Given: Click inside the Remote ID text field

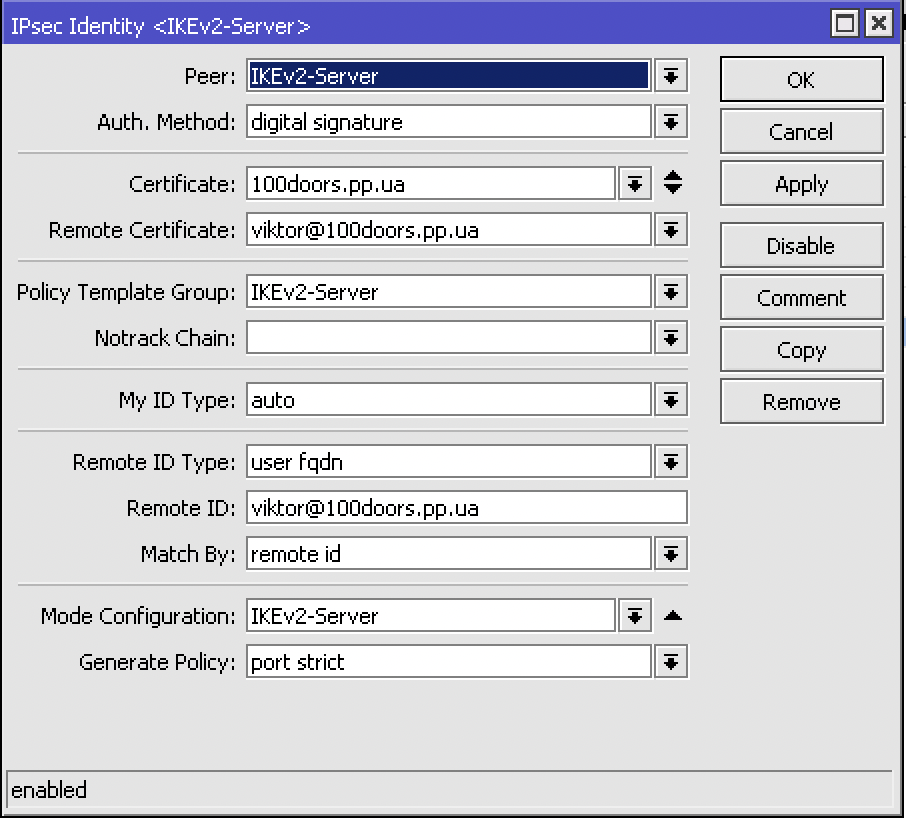Looking at the screenshot, I should [x=460, y=507].
